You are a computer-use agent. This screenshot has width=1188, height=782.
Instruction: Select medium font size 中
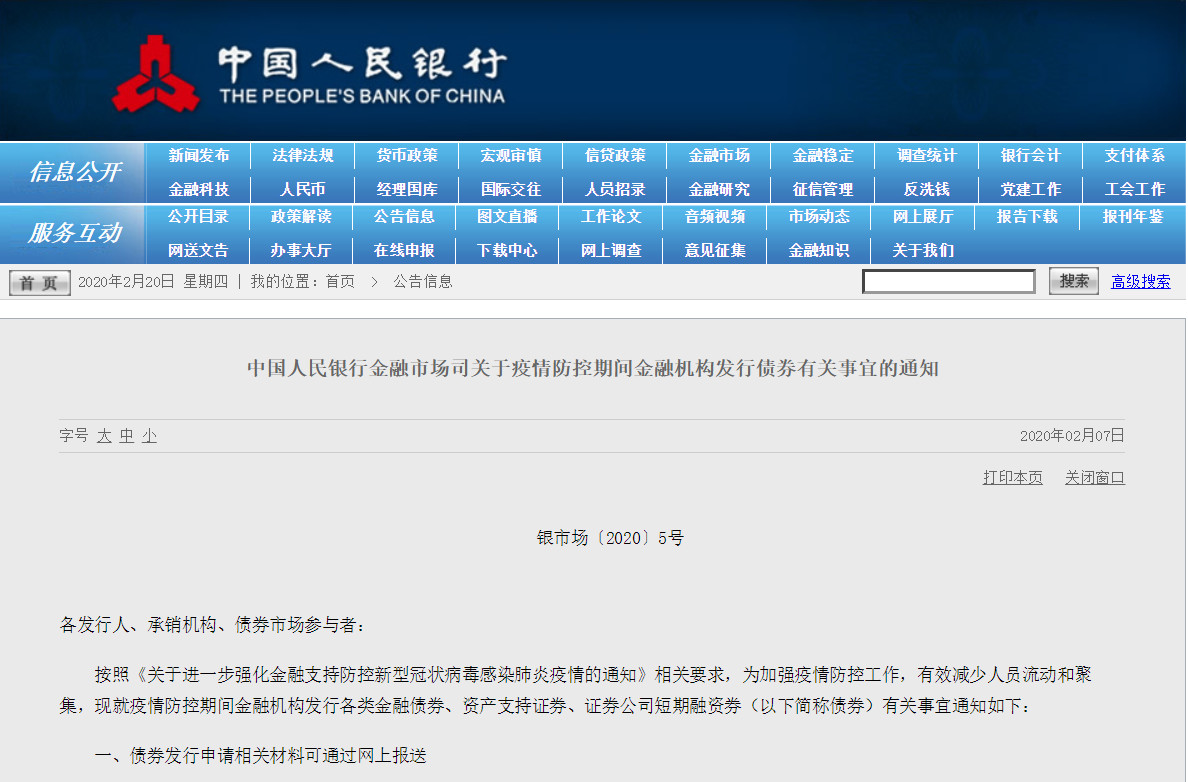click(127, 436)
